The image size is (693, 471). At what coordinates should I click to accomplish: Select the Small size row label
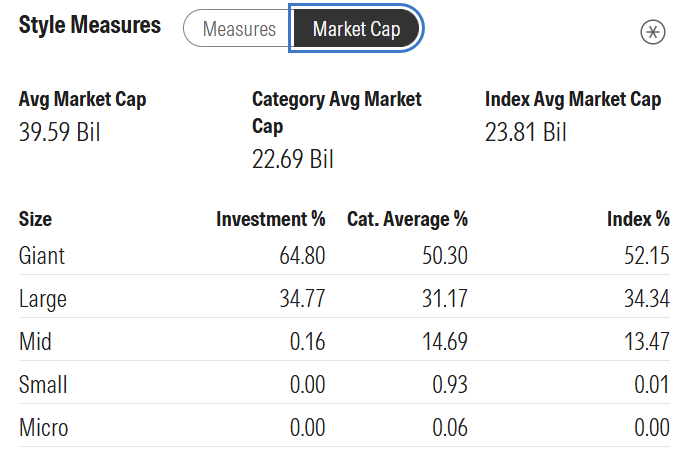pos(43,385)
